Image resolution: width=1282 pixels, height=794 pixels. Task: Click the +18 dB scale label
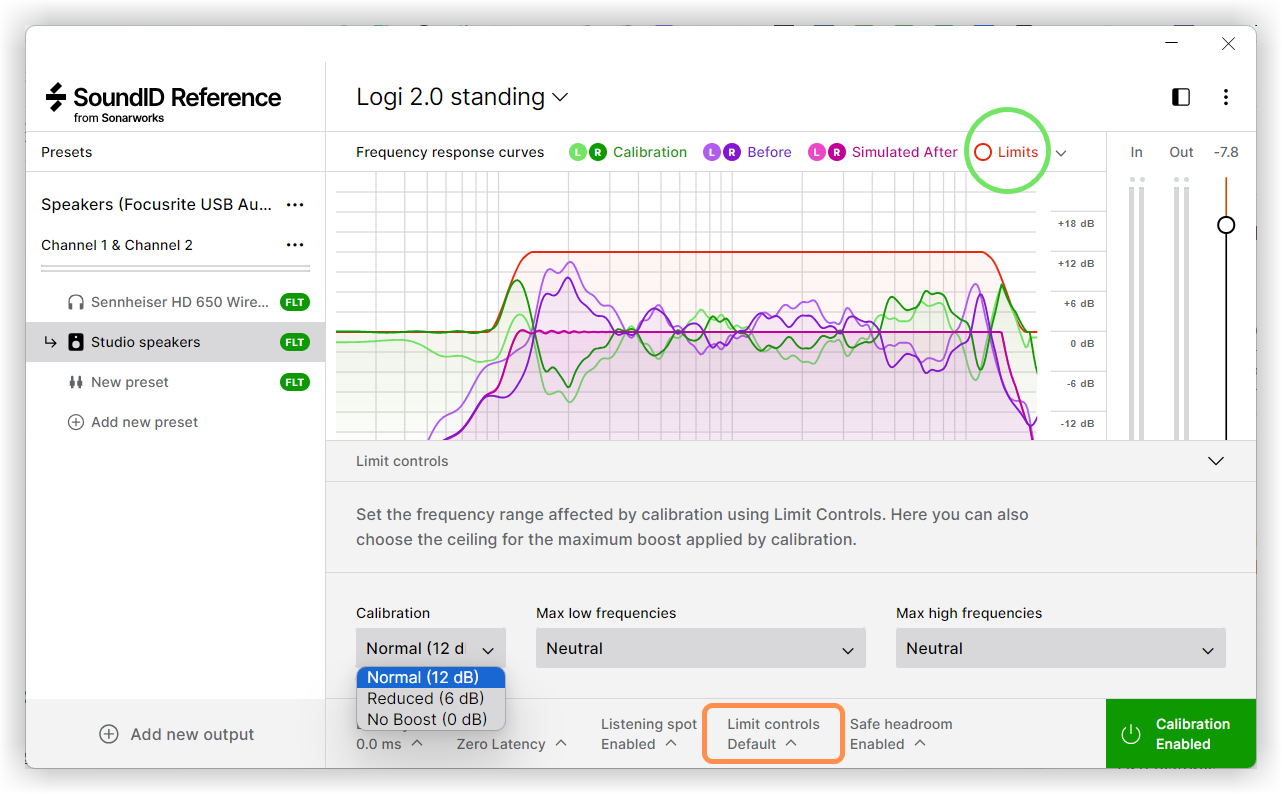tap(1075, 223)
